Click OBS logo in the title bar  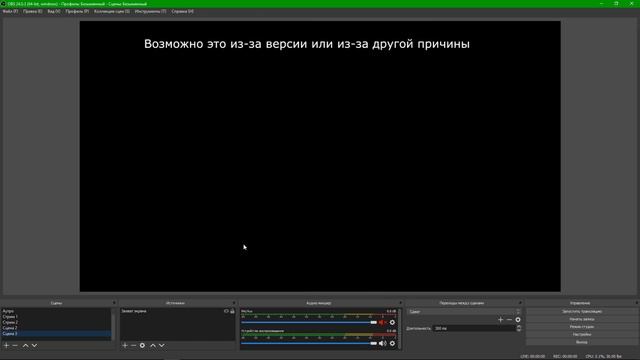click(3, 4)
